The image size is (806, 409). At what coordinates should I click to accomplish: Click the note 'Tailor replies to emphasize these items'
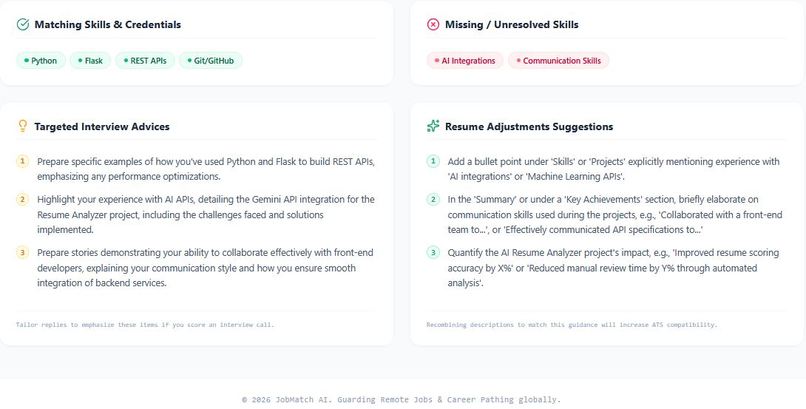145,325
